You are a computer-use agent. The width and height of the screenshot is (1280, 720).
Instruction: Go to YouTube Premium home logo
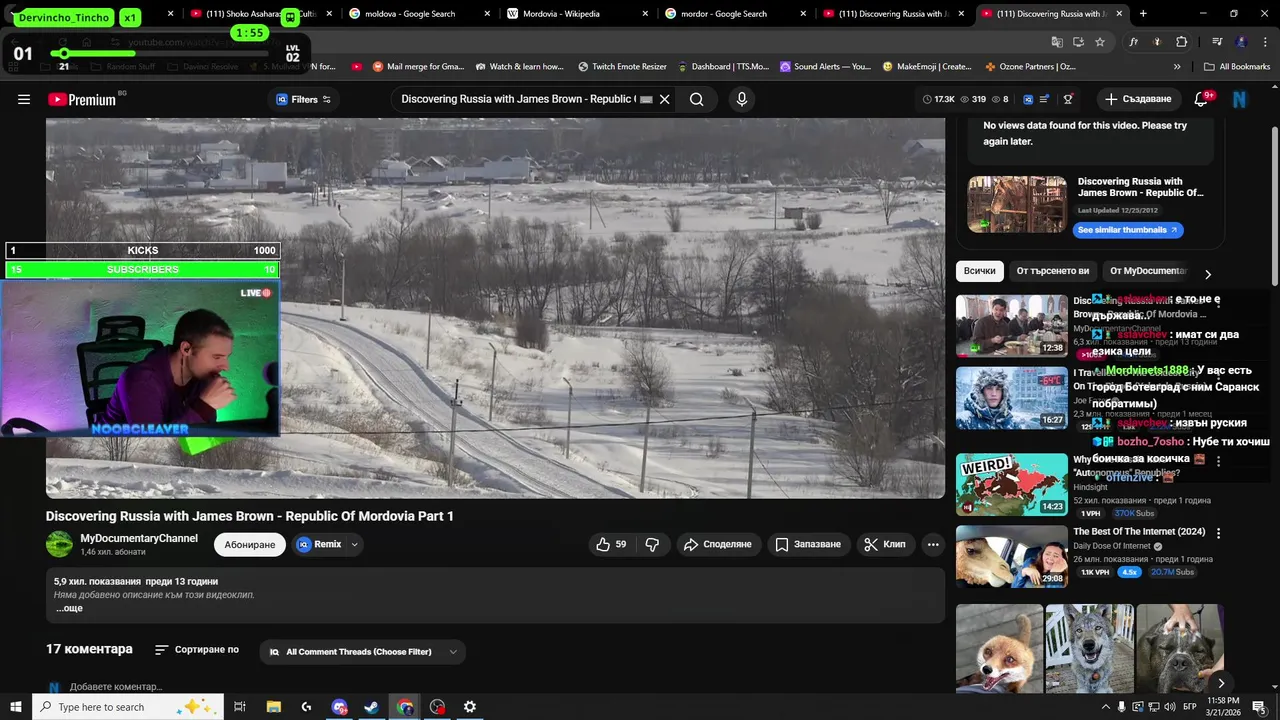[82, 99]
